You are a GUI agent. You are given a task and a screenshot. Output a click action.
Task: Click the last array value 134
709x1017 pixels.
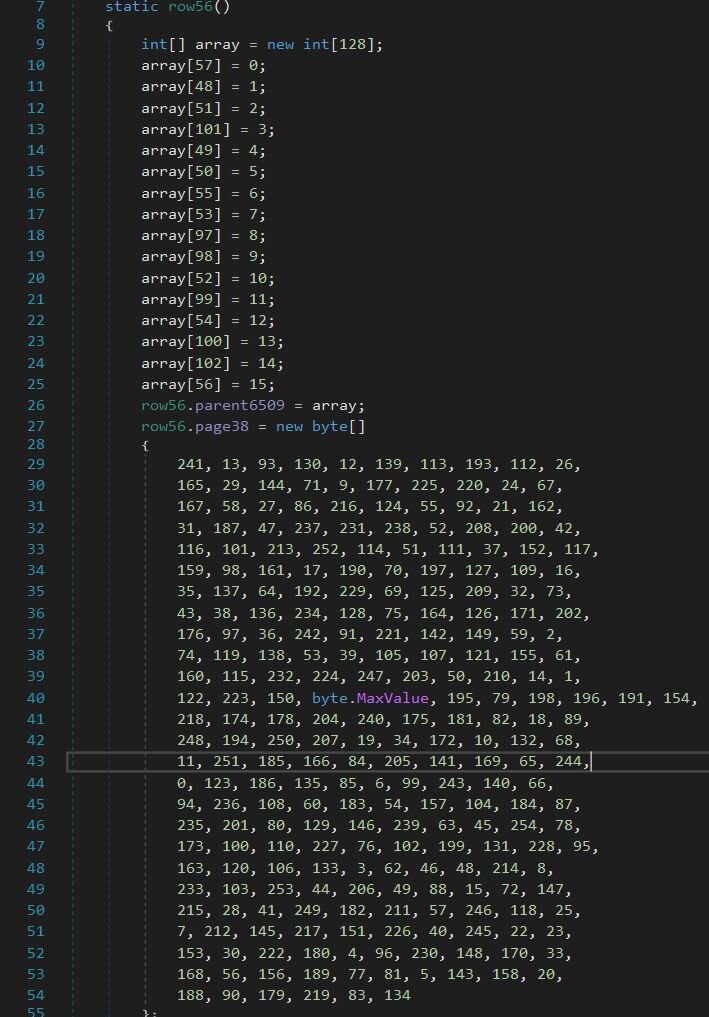[397, 995]
